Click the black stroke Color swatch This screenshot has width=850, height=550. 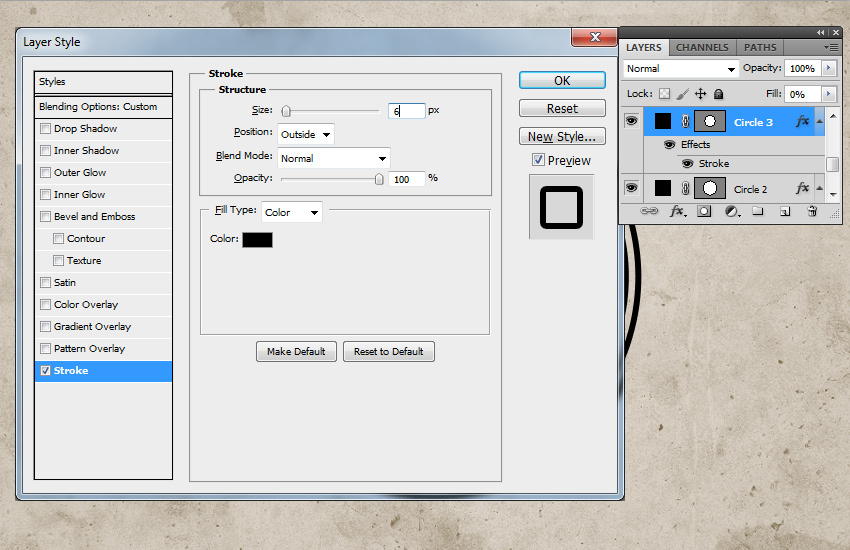[257, 239]
